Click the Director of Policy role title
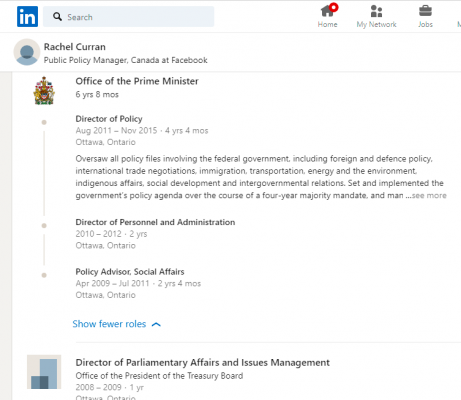The width and height of the screenshot is (461, 400). pyautogui.click(x=109, y=119)
